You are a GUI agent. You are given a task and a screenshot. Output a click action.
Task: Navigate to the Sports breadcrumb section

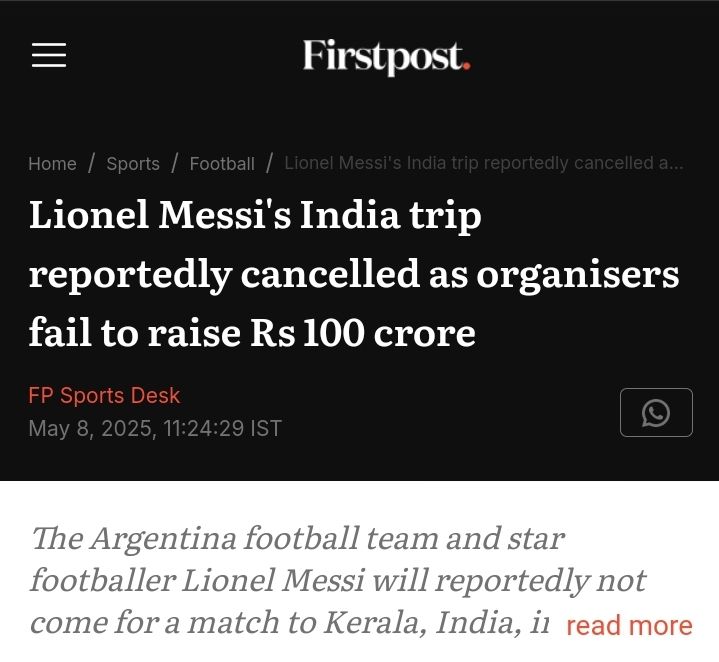133,164
